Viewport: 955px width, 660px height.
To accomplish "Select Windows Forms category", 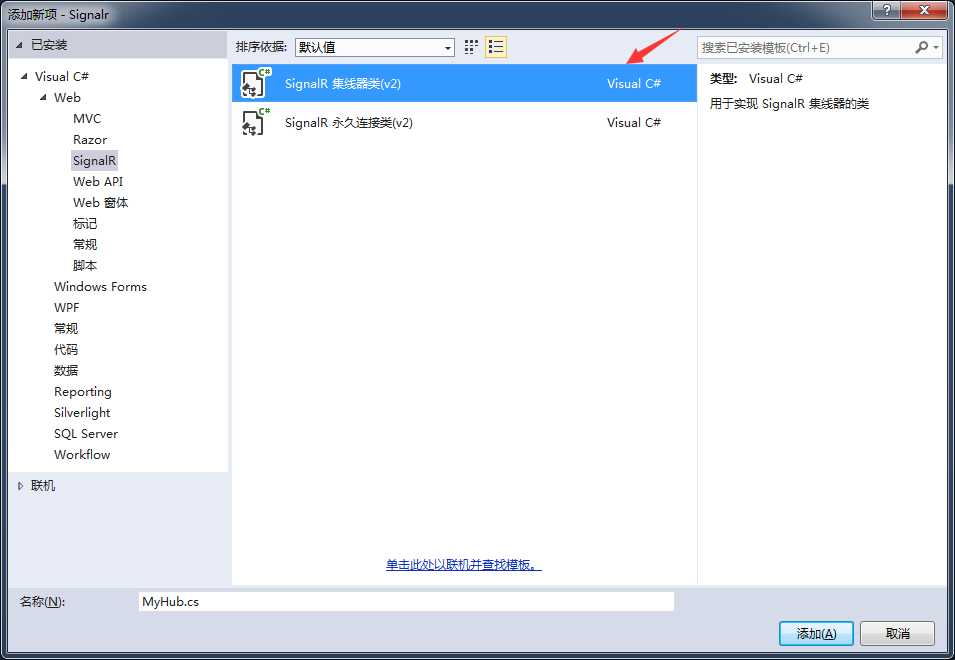I will (x=100, y=287).
